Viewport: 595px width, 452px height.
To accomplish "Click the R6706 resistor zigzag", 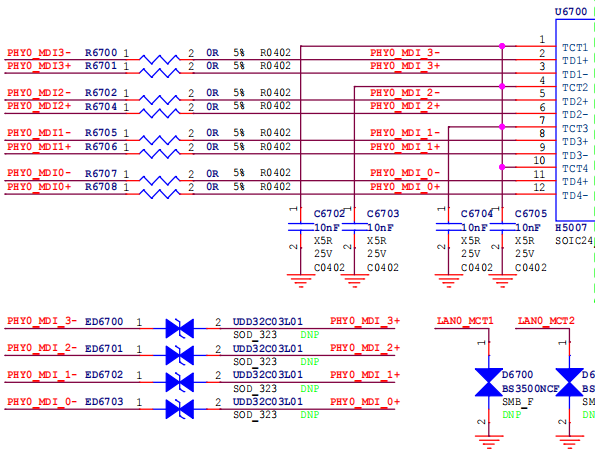I will pyautogui.click(x=159, y=154).
